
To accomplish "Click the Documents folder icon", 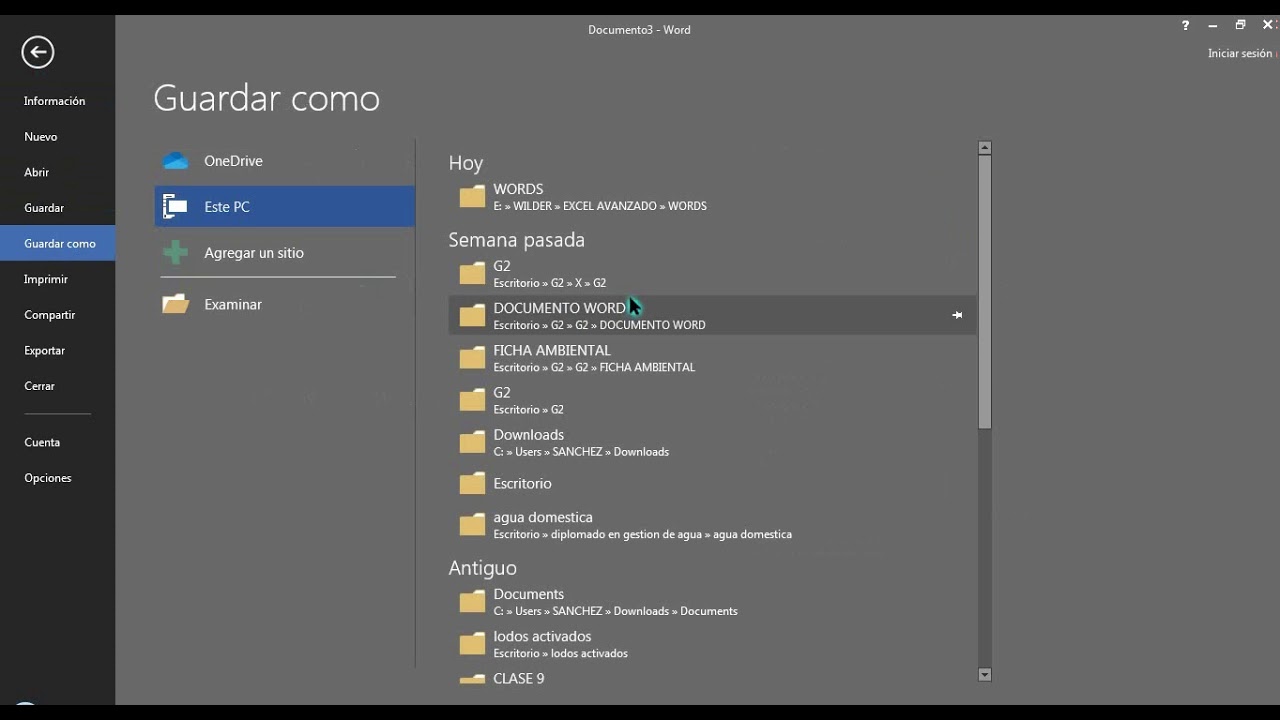I will 472,602.
